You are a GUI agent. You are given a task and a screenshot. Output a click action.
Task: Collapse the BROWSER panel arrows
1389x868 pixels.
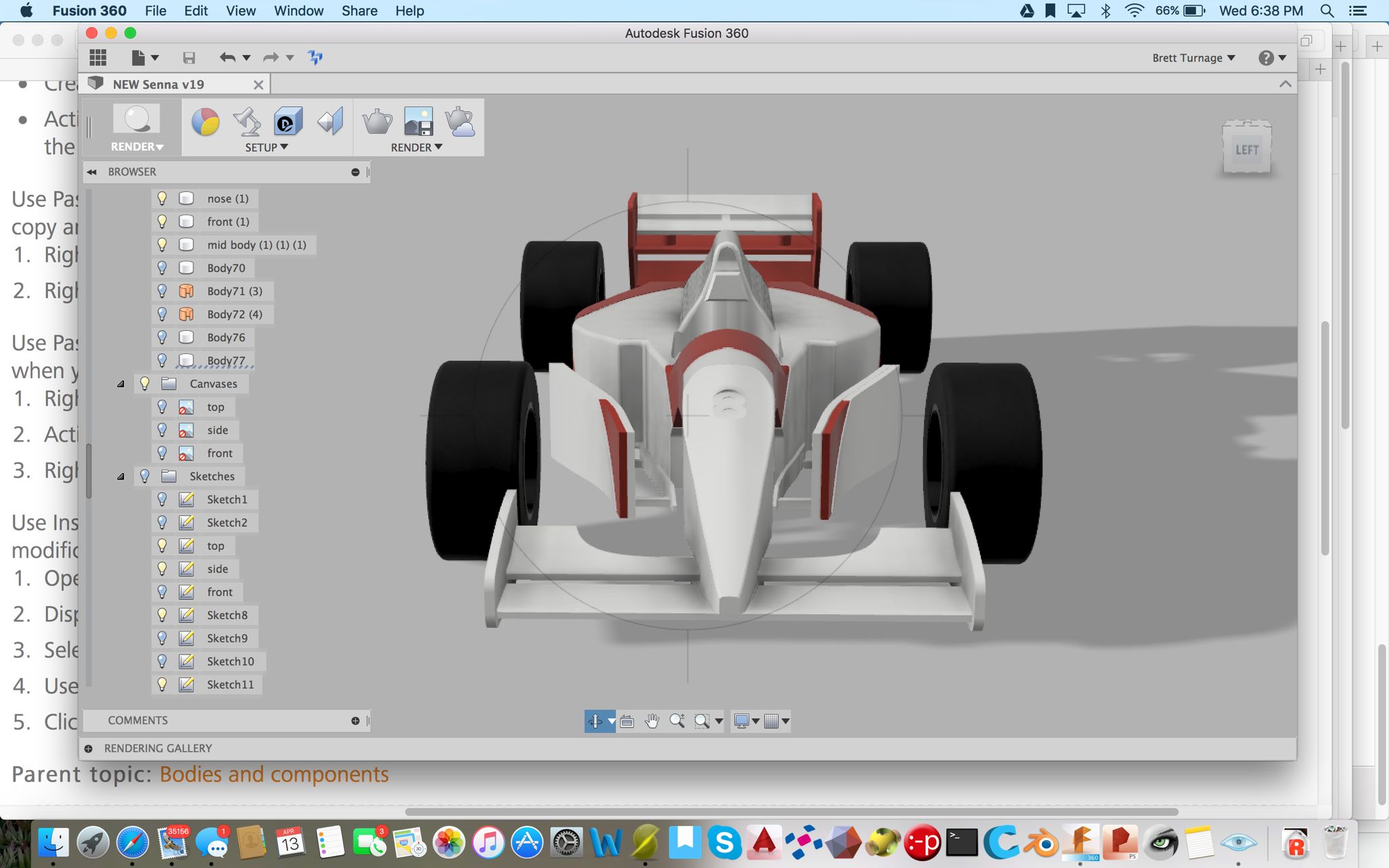click(x=92, y=172)
